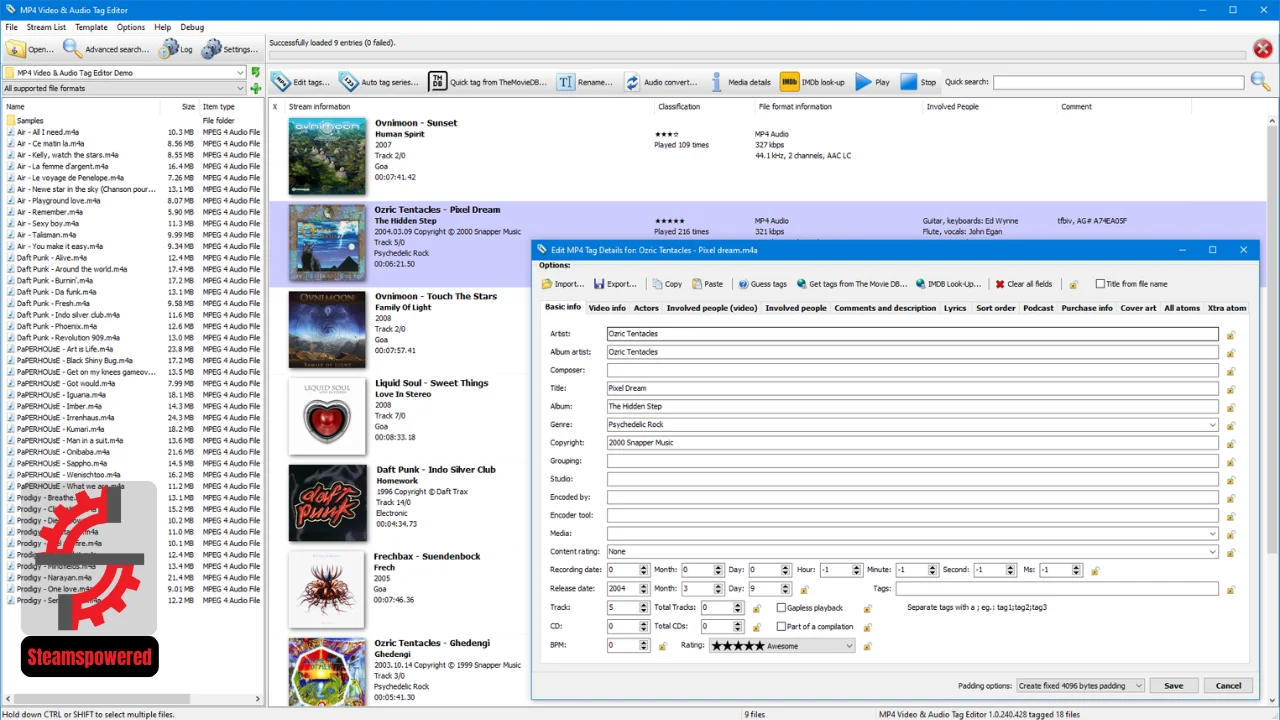
Task: Click Get tags from The Movie DB
Action: pos(852,284)
